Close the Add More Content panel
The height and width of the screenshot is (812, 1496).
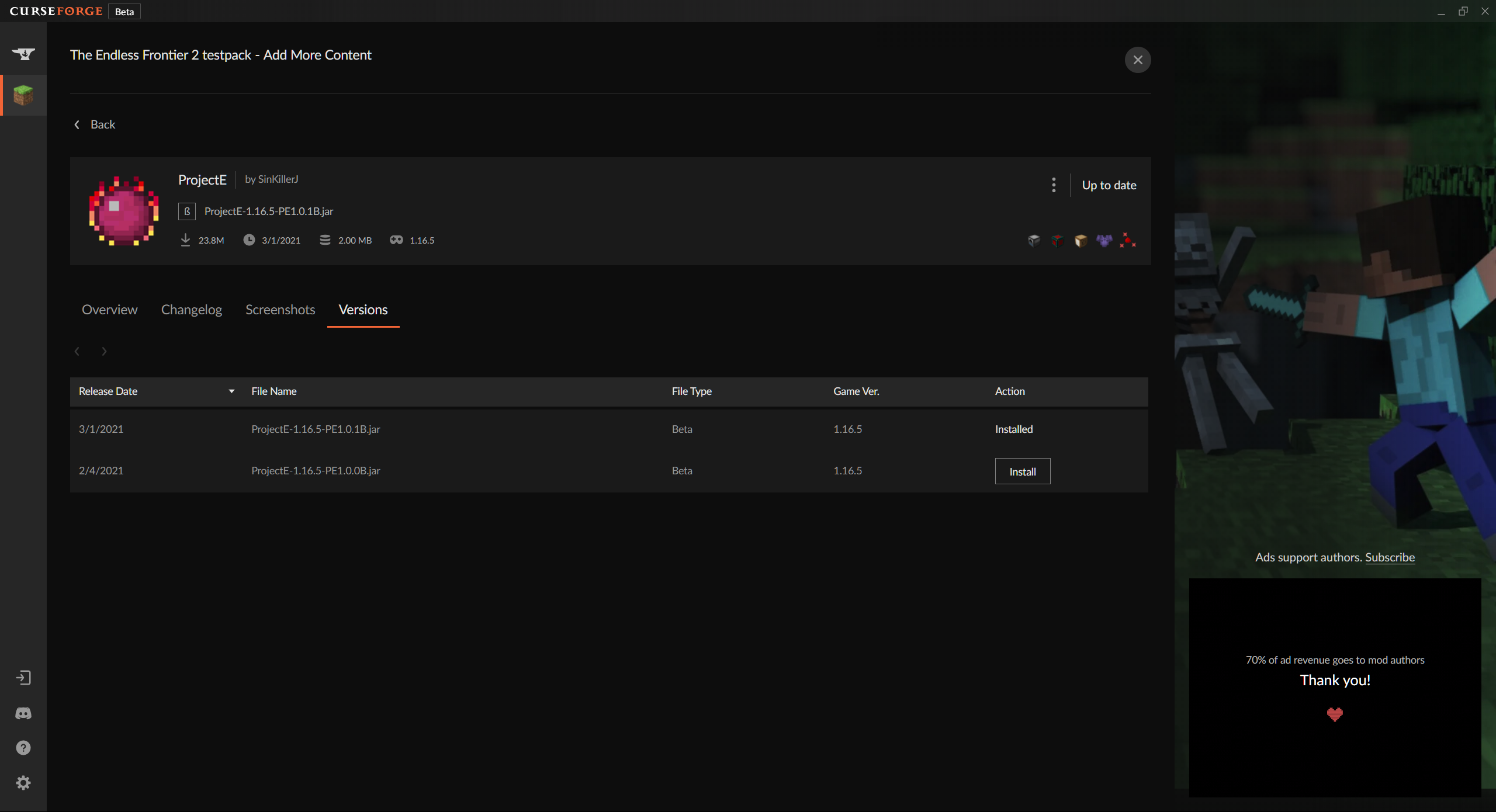click(x=1137, y=60)
